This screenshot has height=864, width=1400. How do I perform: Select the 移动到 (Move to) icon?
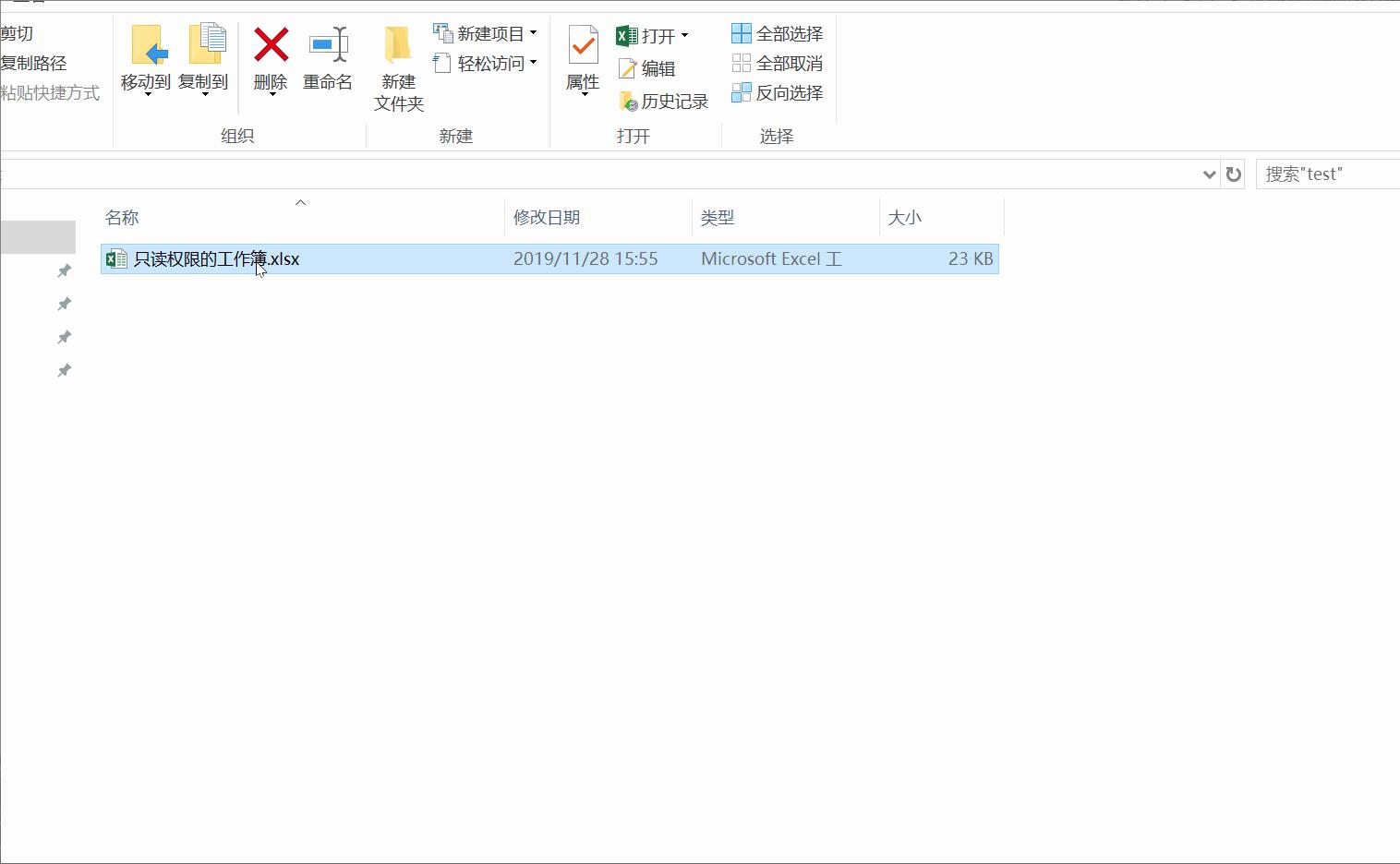tap(146, 60)
